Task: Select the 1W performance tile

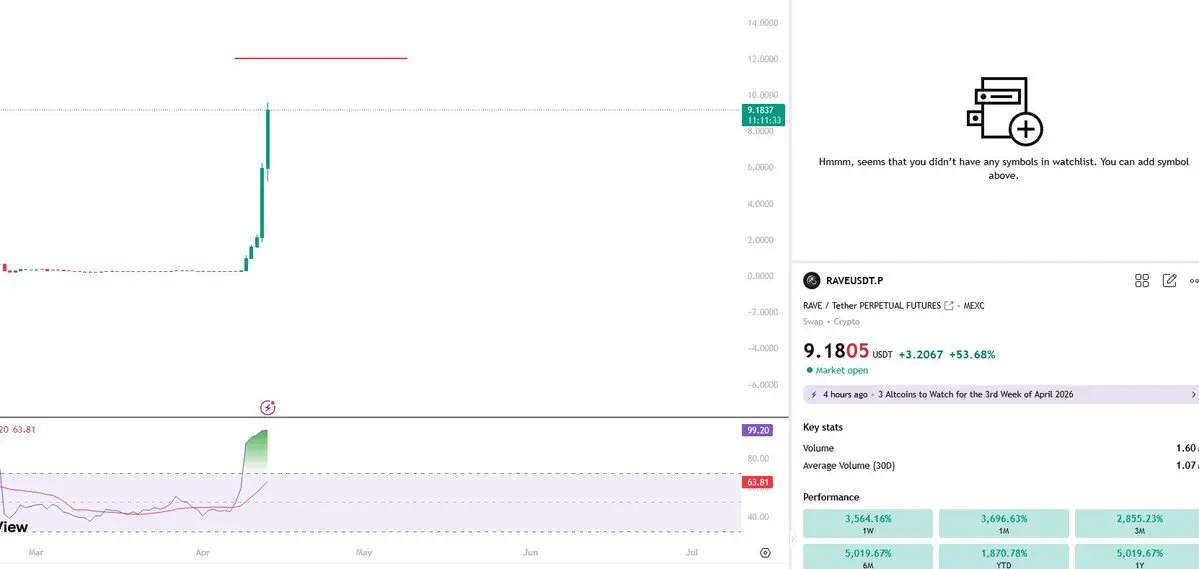Action: pos(868,524)
